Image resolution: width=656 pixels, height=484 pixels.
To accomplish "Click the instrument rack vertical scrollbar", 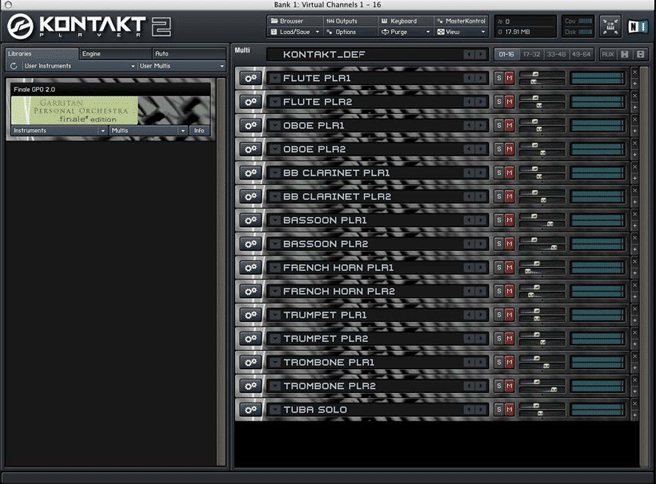I will tap(644, 266).
